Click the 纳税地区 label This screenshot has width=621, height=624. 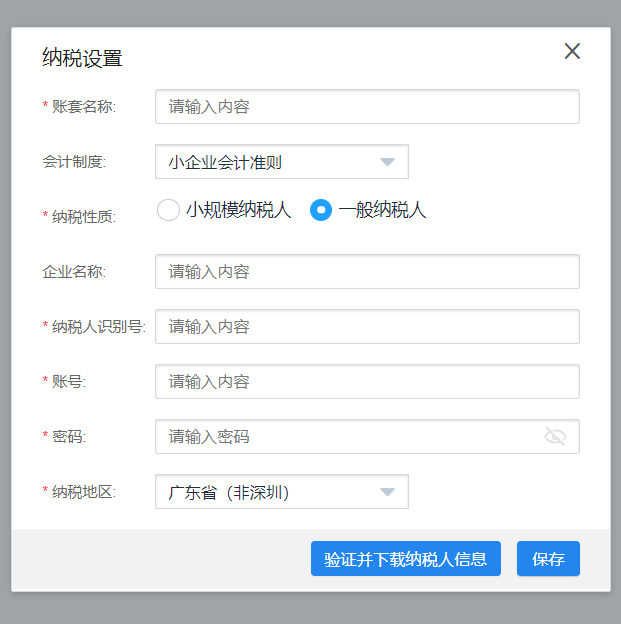(84, 492)
